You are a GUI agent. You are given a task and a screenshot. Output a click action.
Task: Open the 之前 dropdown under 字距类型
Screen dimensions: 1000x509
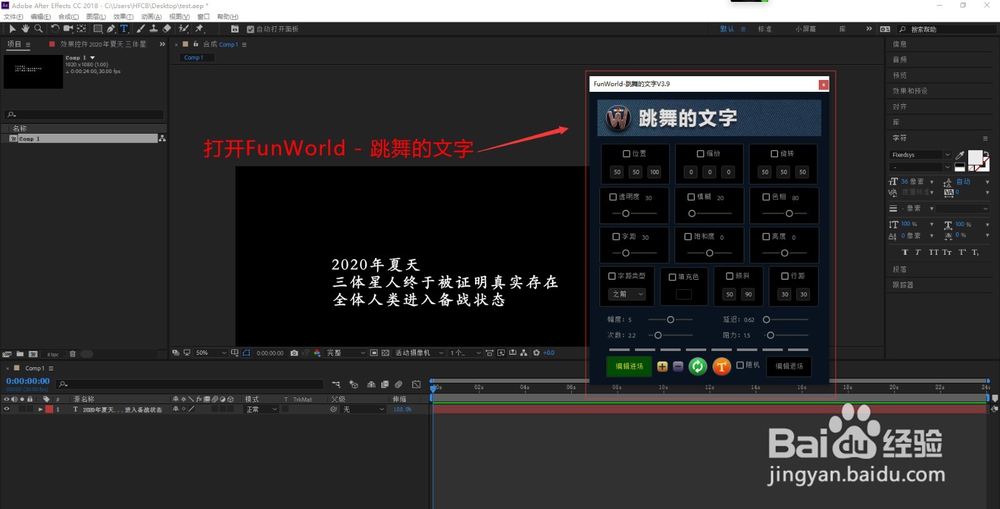(x=628, y=294)
